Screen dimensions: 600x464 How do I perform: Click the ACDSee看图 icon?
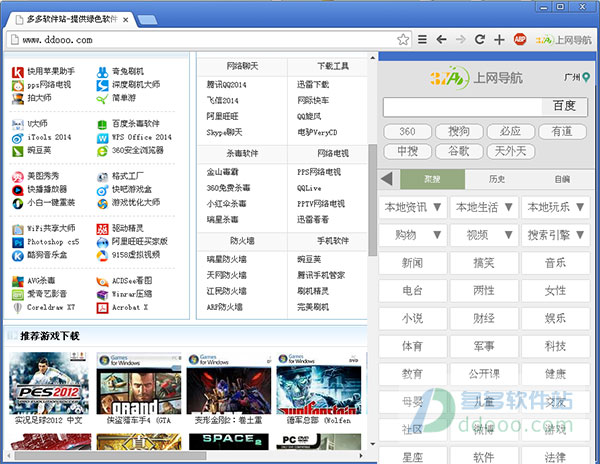pyautogui.click(x=102, y=282)
